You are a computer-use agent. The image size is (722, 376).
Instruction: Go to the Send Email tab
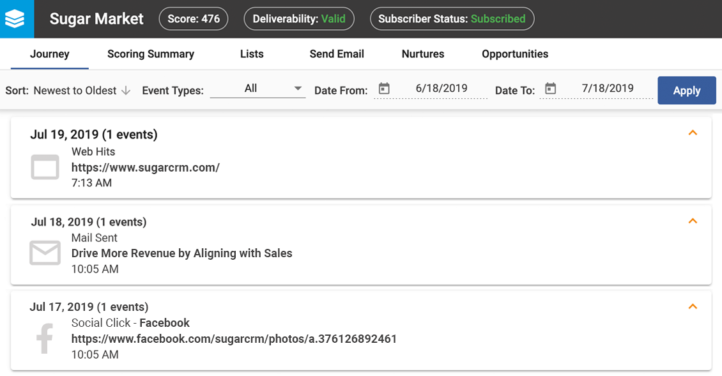coord(337,54)
